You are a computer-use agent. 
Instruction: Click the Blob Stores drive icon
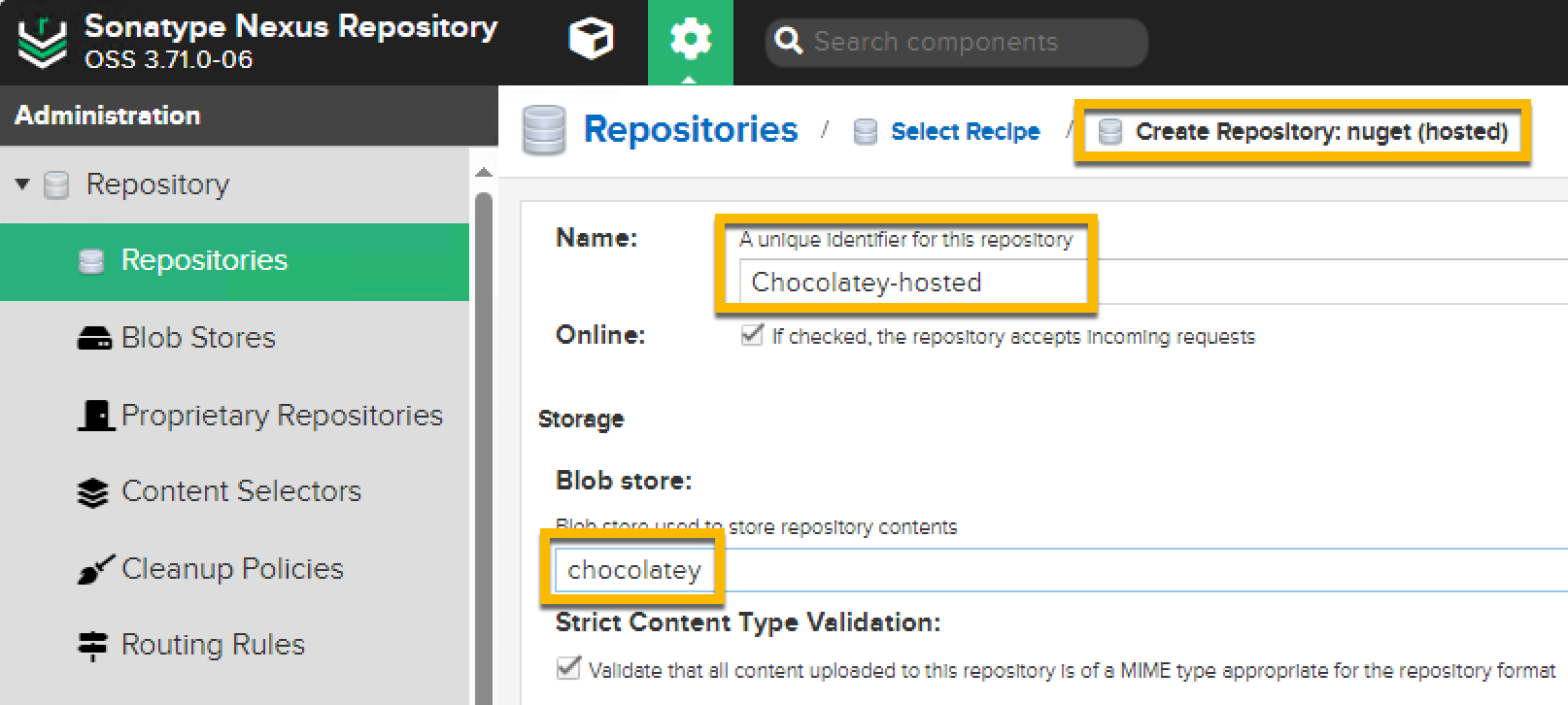[94, 338]
